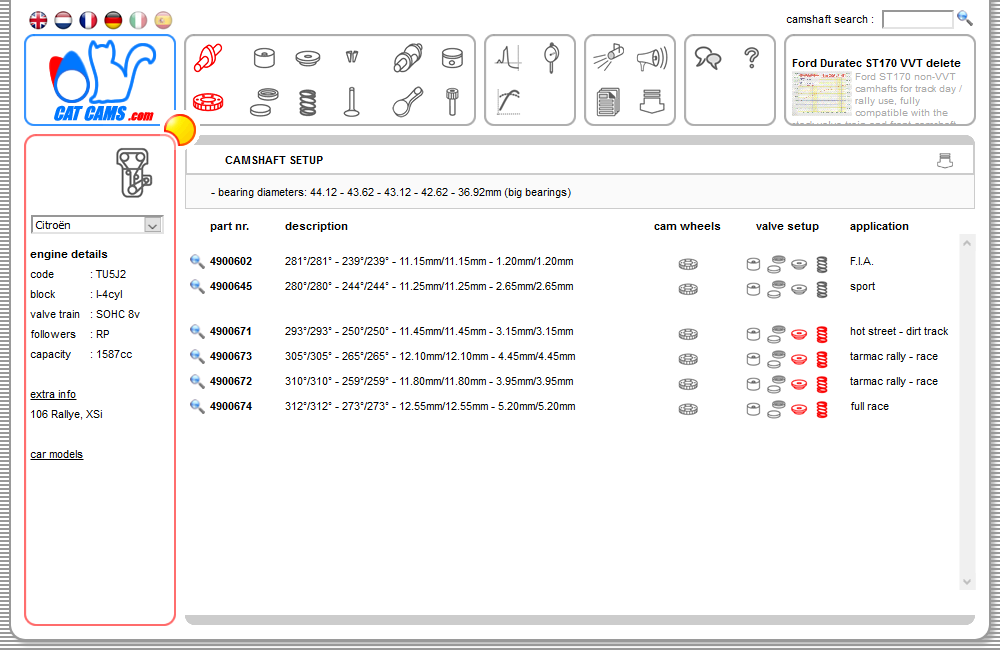Open Ford Duratec ST170 VVT delete news
This screenshot has height=650, width=1000.
[876, 63]
